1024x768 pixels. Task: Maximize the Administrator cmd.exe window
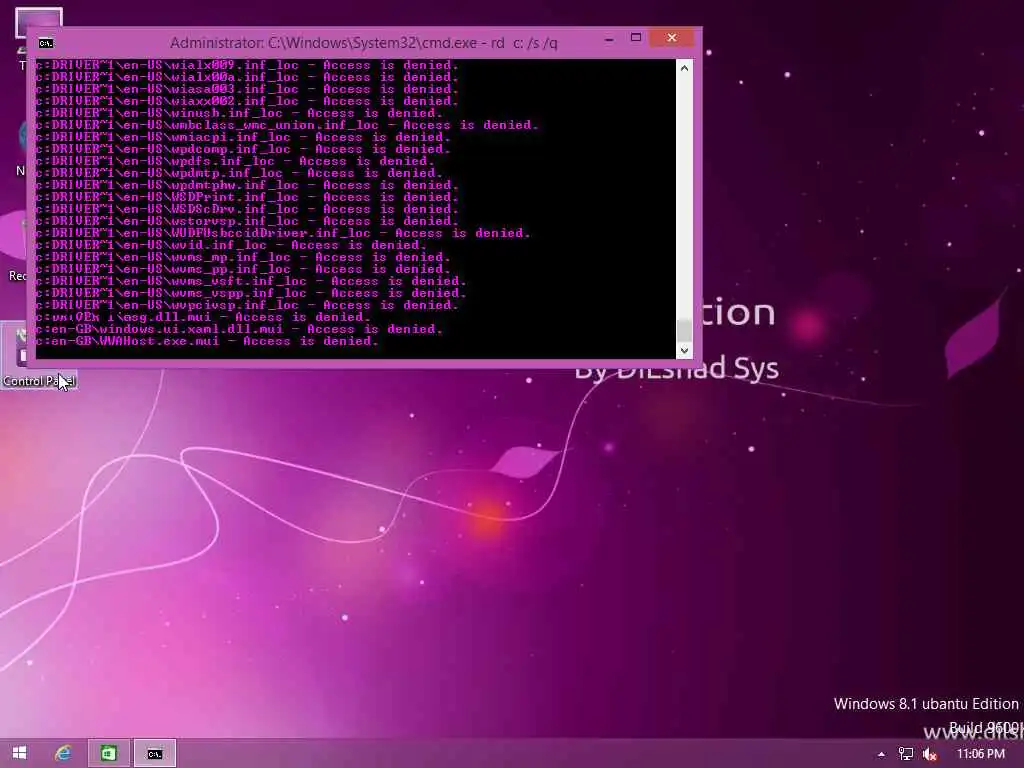tap(636, 38)
